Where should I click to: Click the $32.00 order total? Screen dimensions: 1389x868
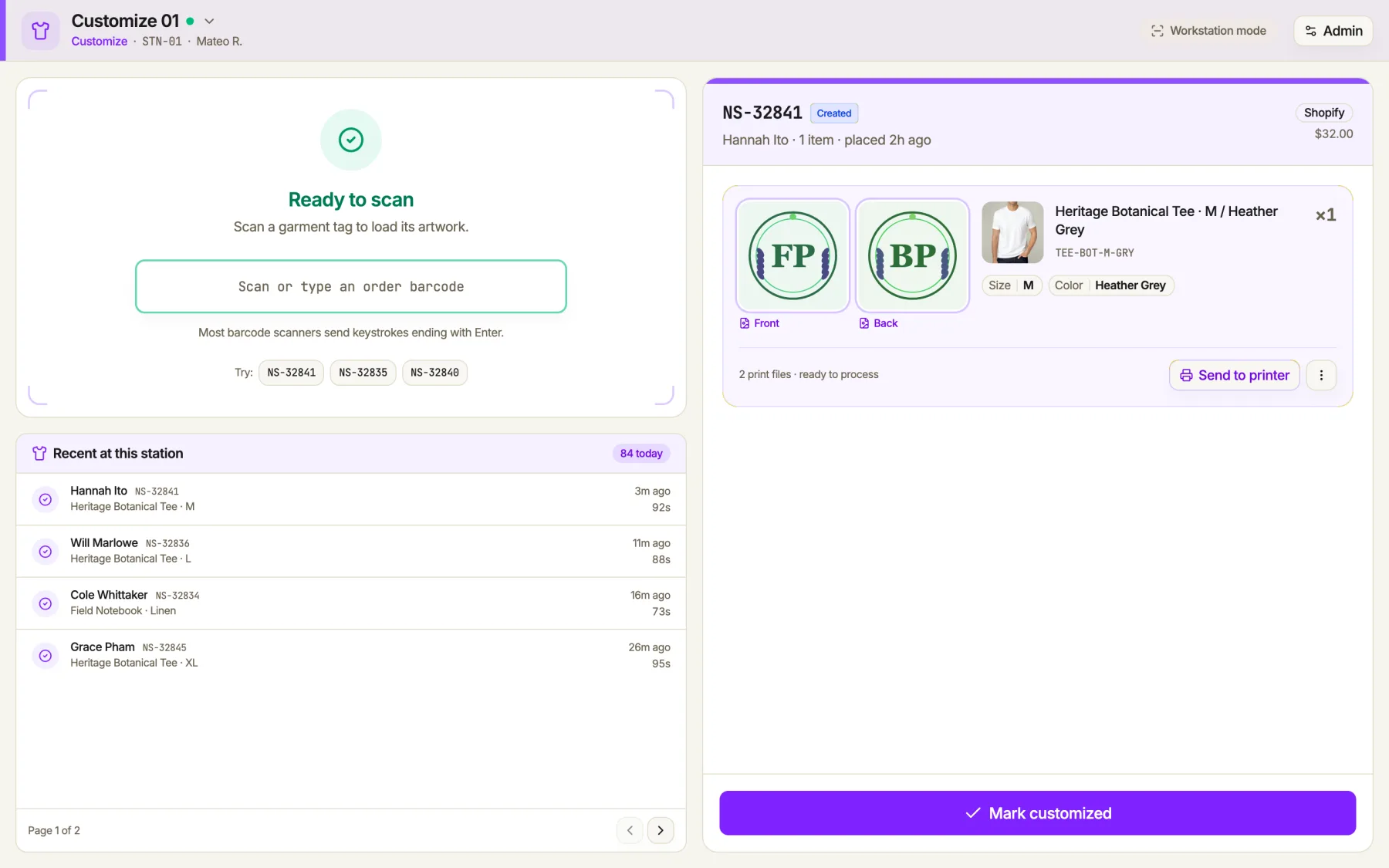[x=1333, y=134]
